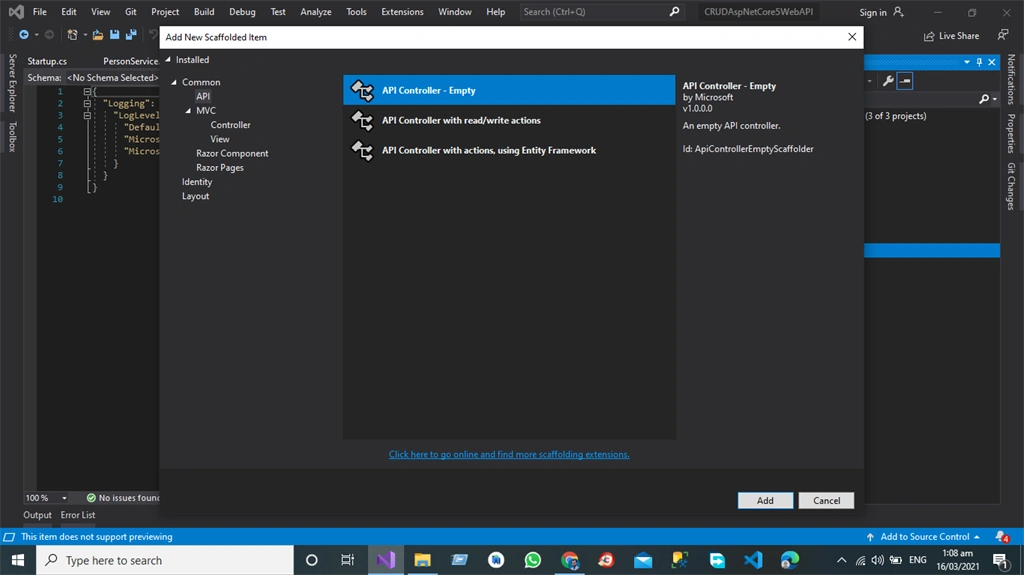
Task: Click the Sign in account icon
Action: pyautogui.click(x=899, y=12)
